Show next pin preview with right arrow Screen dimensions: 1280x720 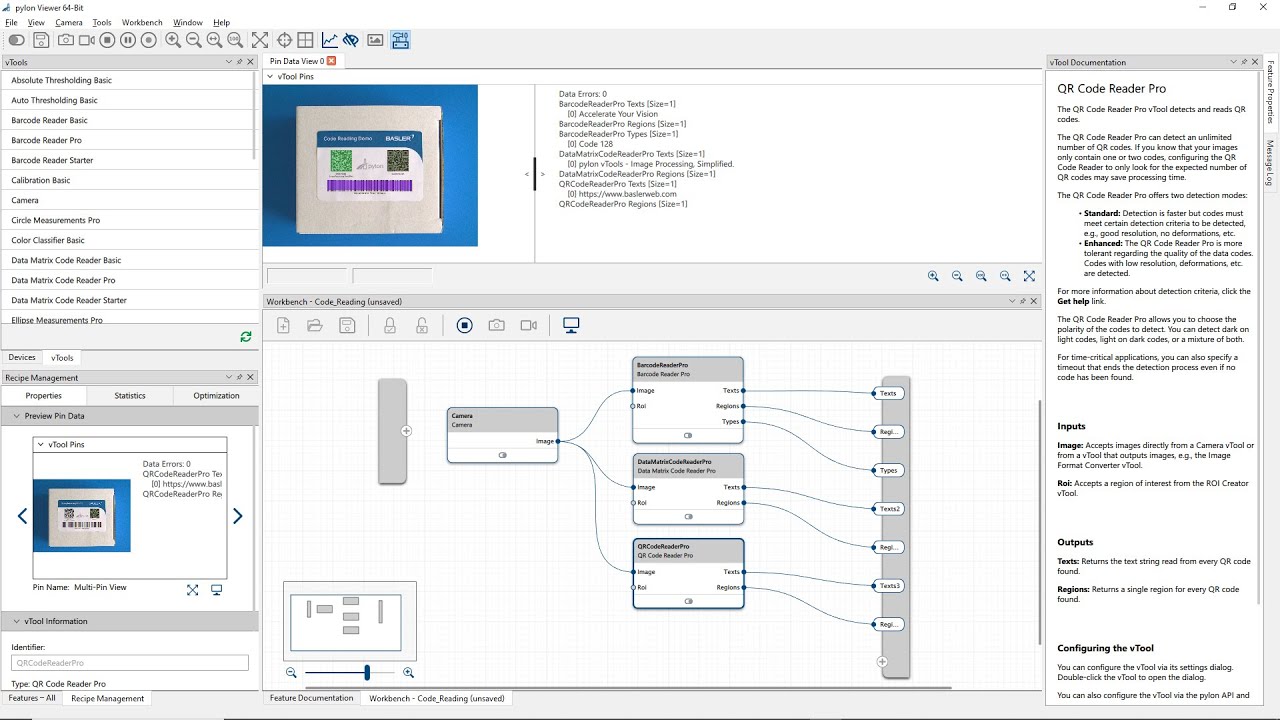tap(237, 516)
